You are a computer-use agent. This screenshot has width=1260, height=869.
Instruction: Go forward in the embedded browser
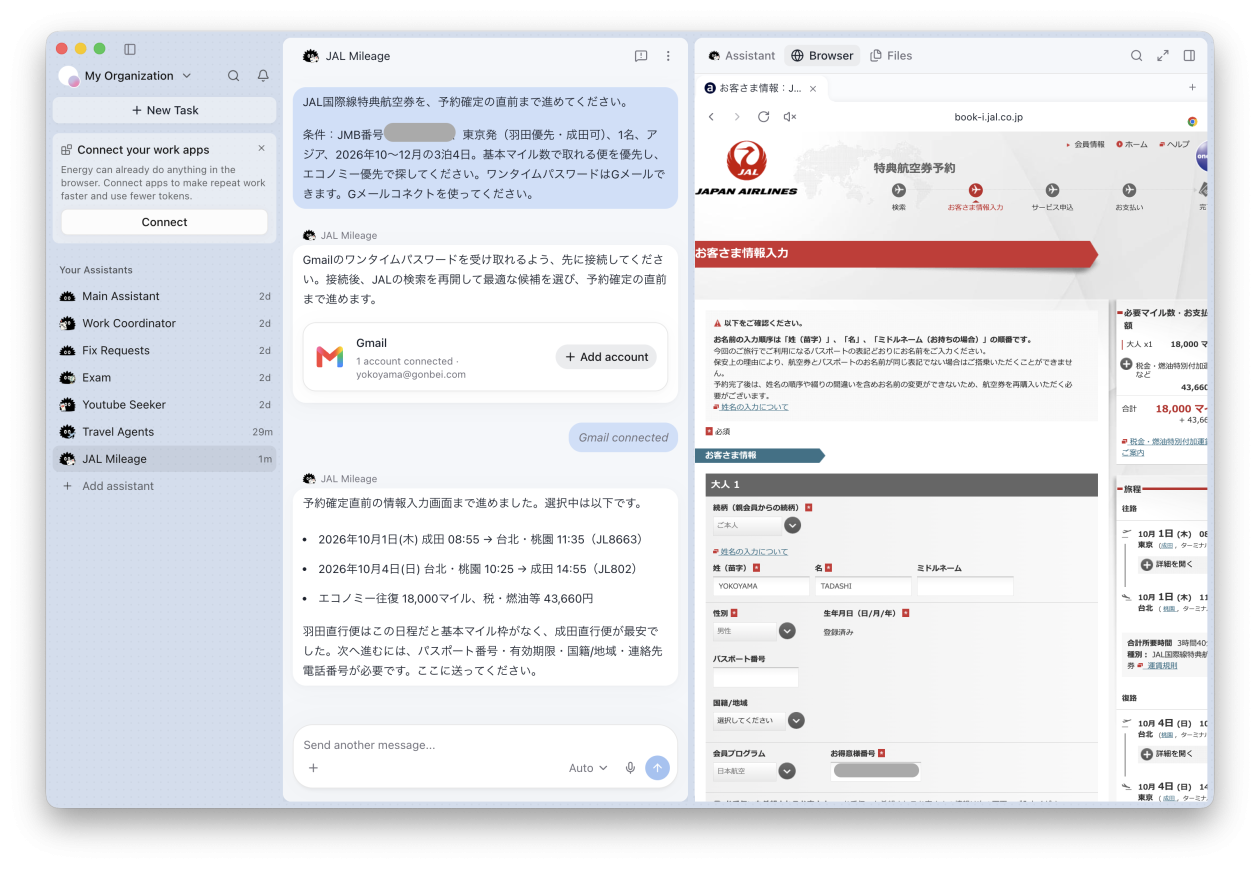[x=737, y=117]
